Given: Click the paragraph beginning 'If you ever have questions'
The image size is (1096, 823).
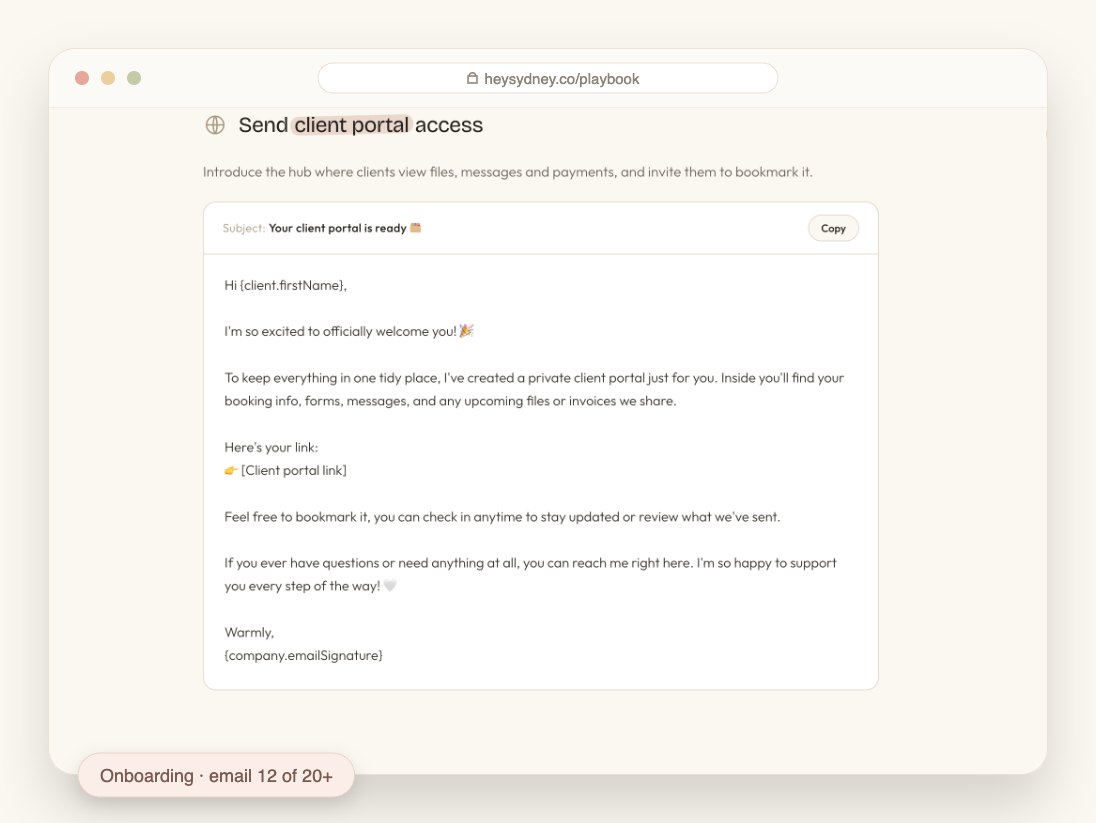Looking at the screenshot, I should click(x=531, y=575).
